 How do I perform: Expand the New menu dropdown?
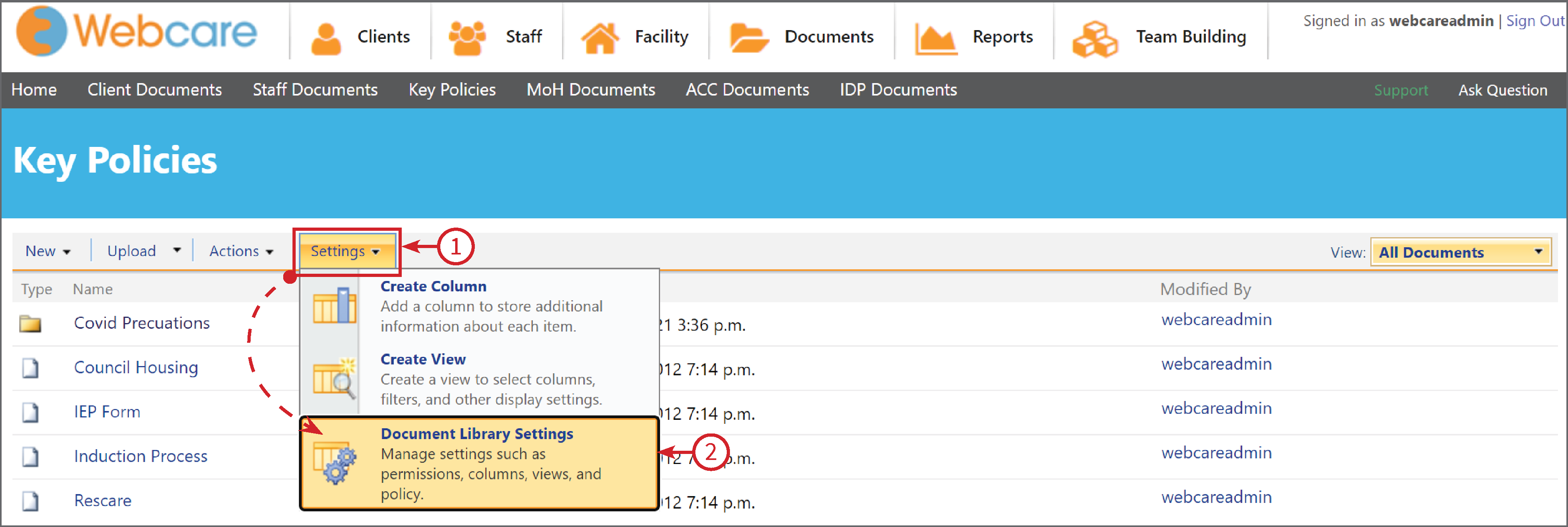(x=47, y=250)
